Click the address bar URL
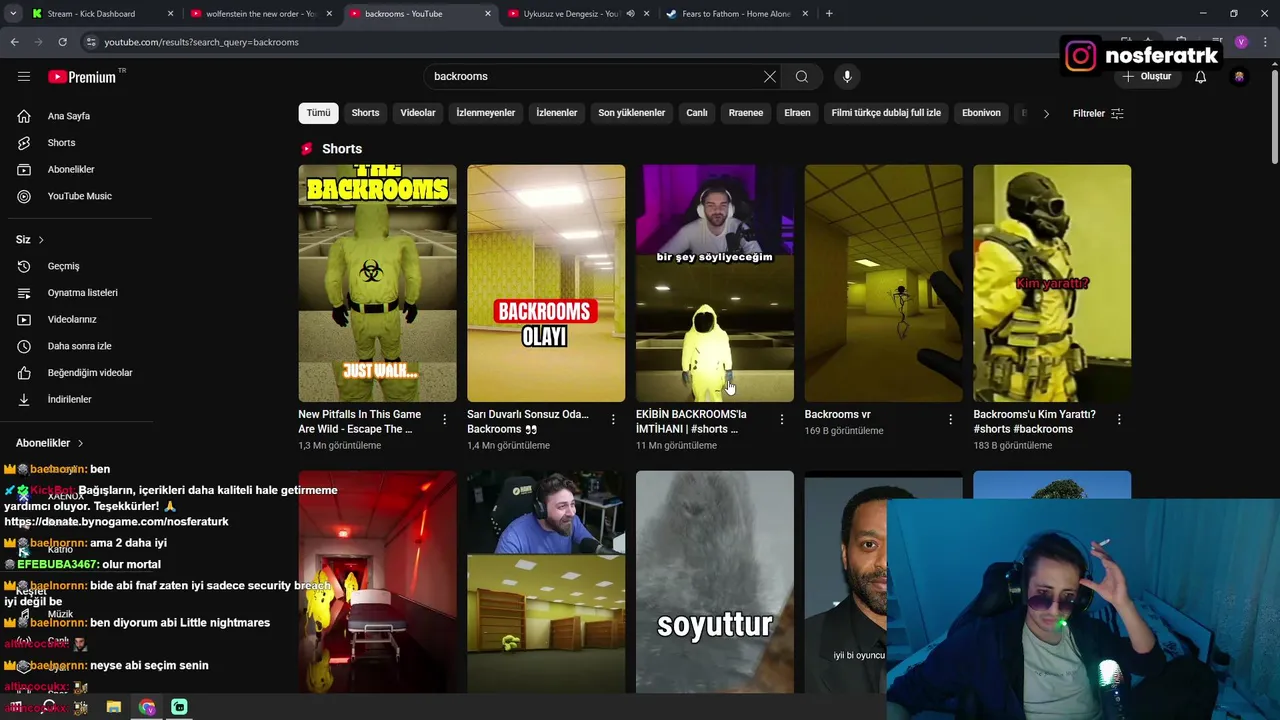This screenshot has width=1280, height=720. (x=202, y=42)
